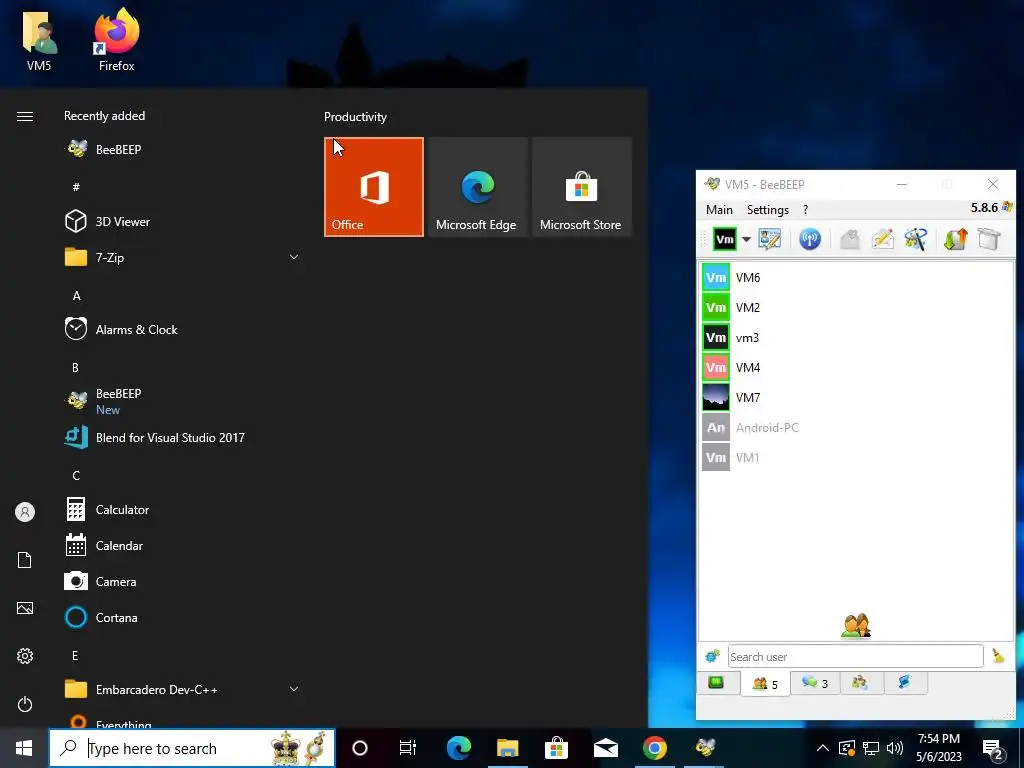Open the Microsoft Store tile

582,187
